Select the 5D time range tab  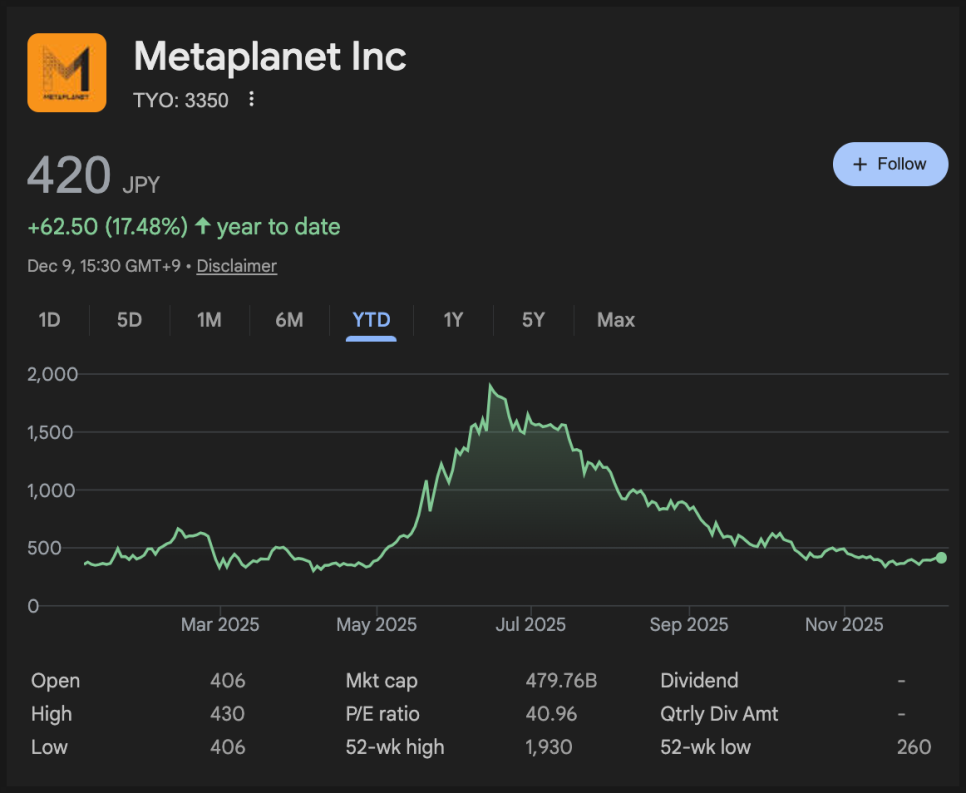click(x=129, y=320)
